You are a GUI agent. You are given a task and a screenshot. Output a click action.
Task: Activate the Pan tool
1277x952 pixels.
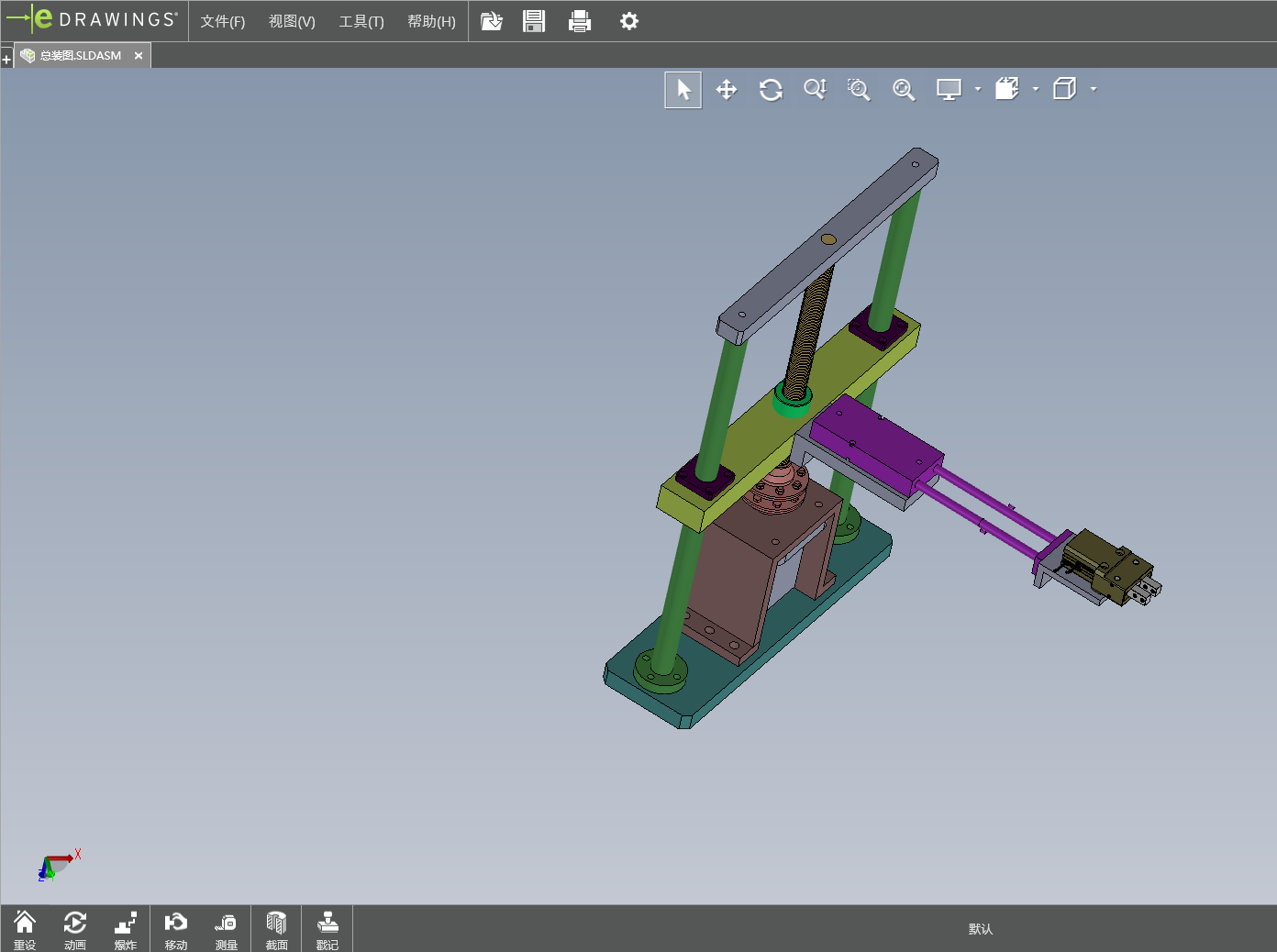tap(727, 90)
